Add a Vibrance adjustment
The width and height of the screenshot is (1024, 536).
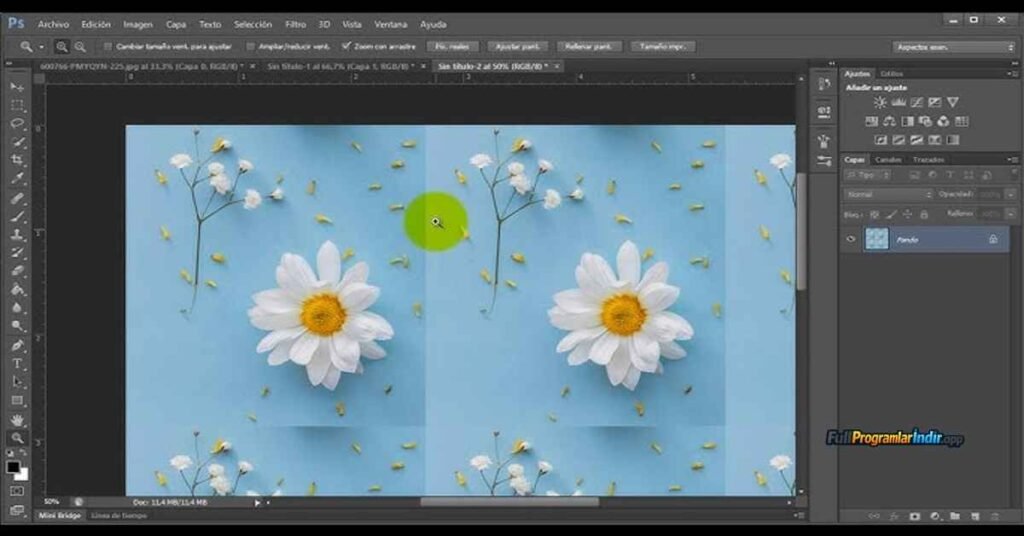tap(953, 102)
